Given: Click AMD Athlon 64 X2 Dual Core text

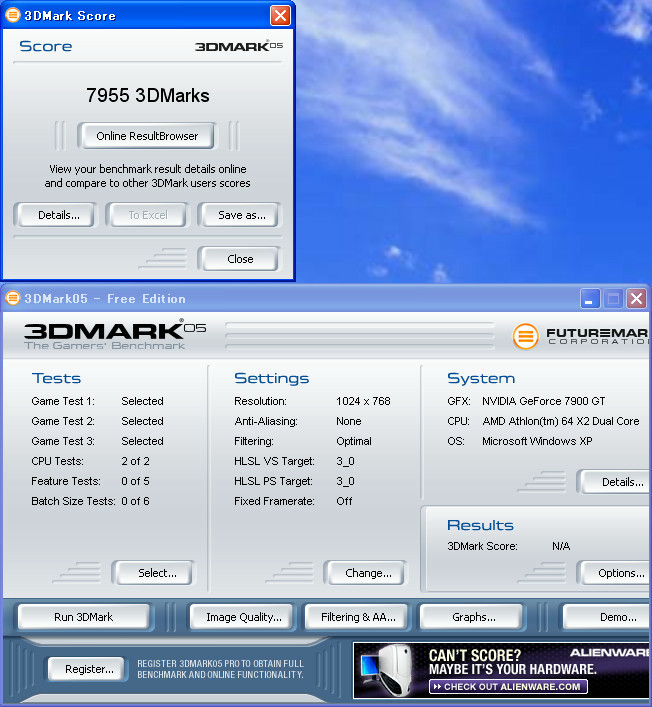Looking at the screenshot, I should point(560,421).
